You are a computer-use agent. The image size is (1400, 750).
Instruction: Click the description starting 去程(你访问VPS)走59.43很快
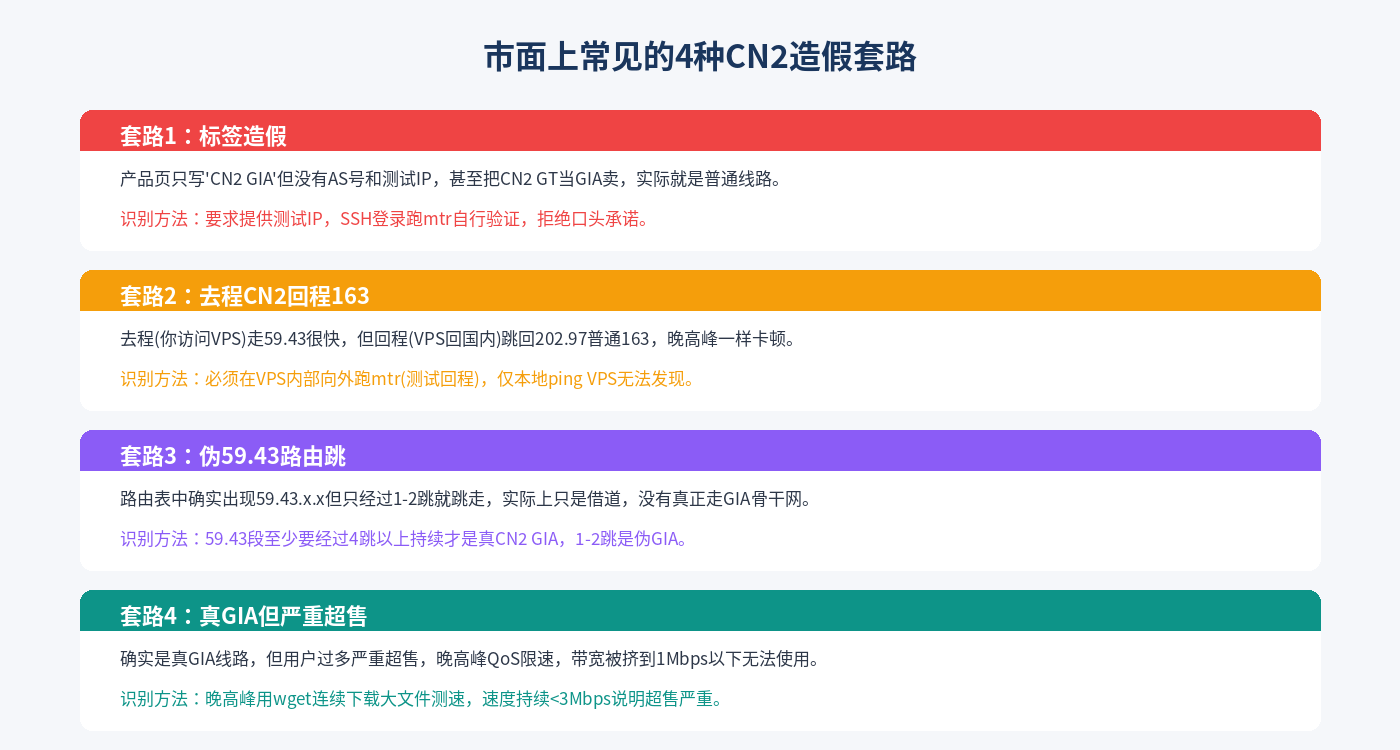[458, 339]
